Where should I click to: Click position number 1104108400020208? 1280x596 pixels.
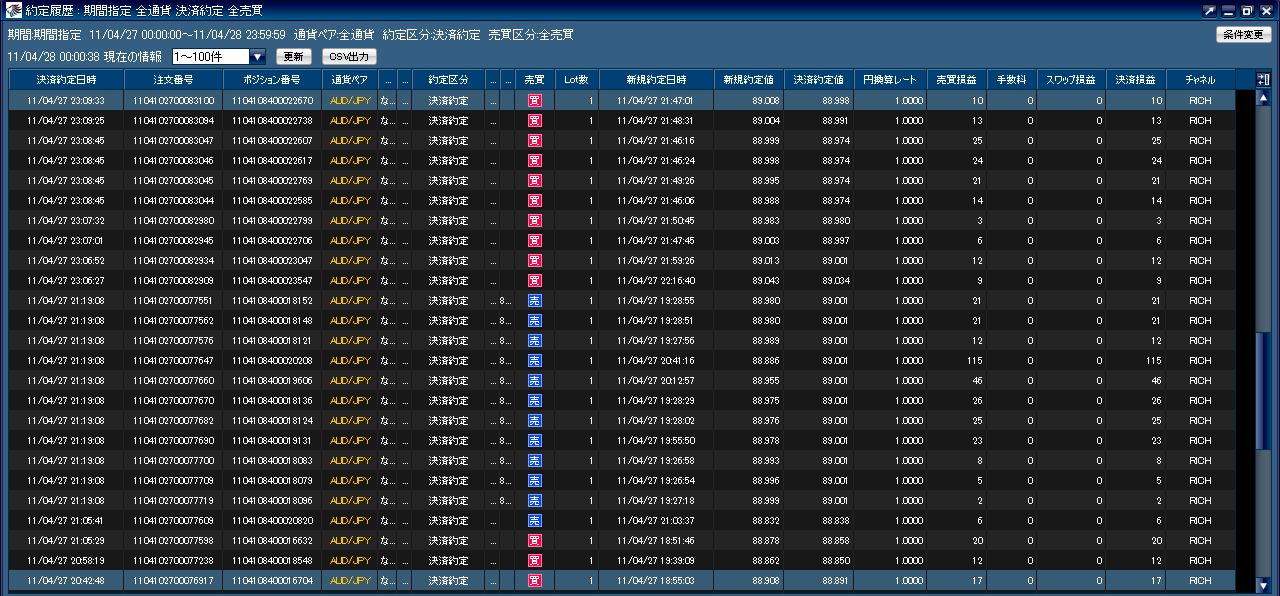[272, 360]
